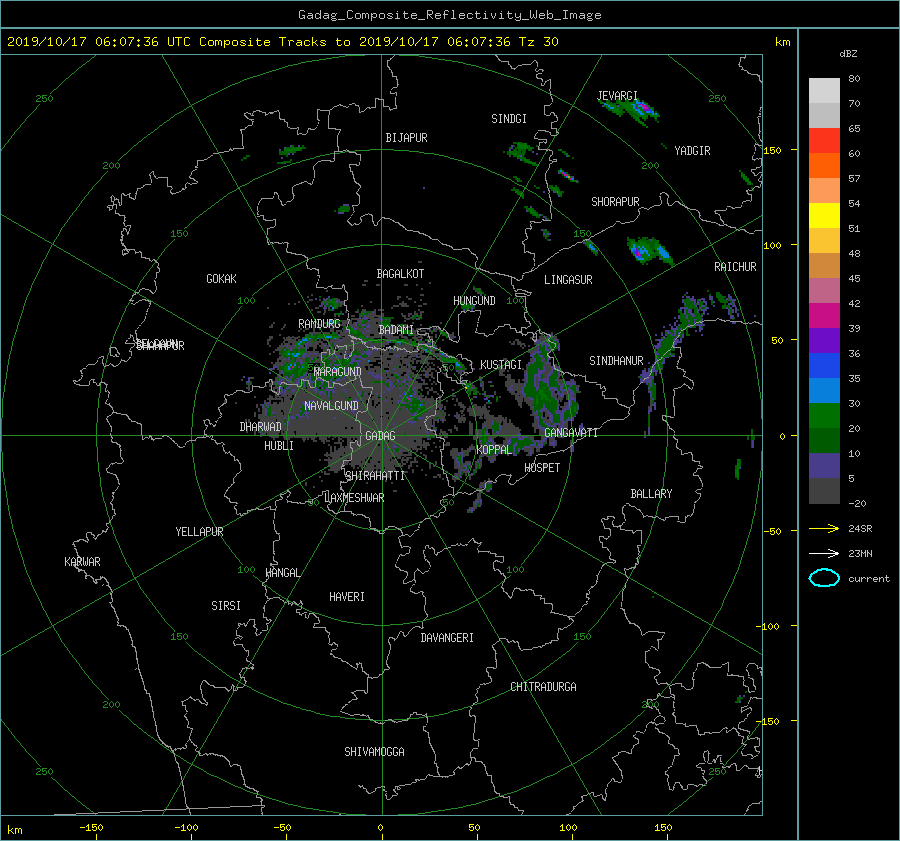The image size is (900, 841).
Task: Click the white 23MN arrow legend icon
Action: coord(824,553)
